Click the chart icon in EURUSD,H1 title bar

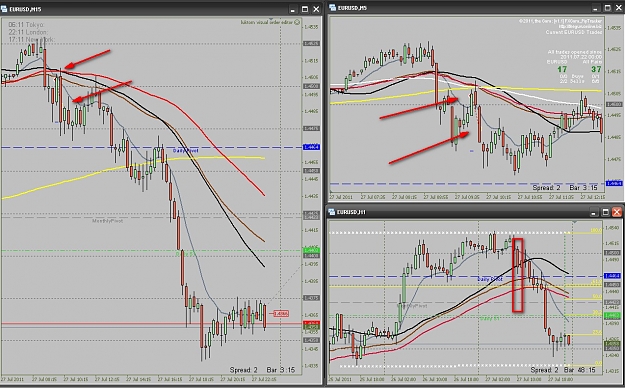(x=332, y=212)
